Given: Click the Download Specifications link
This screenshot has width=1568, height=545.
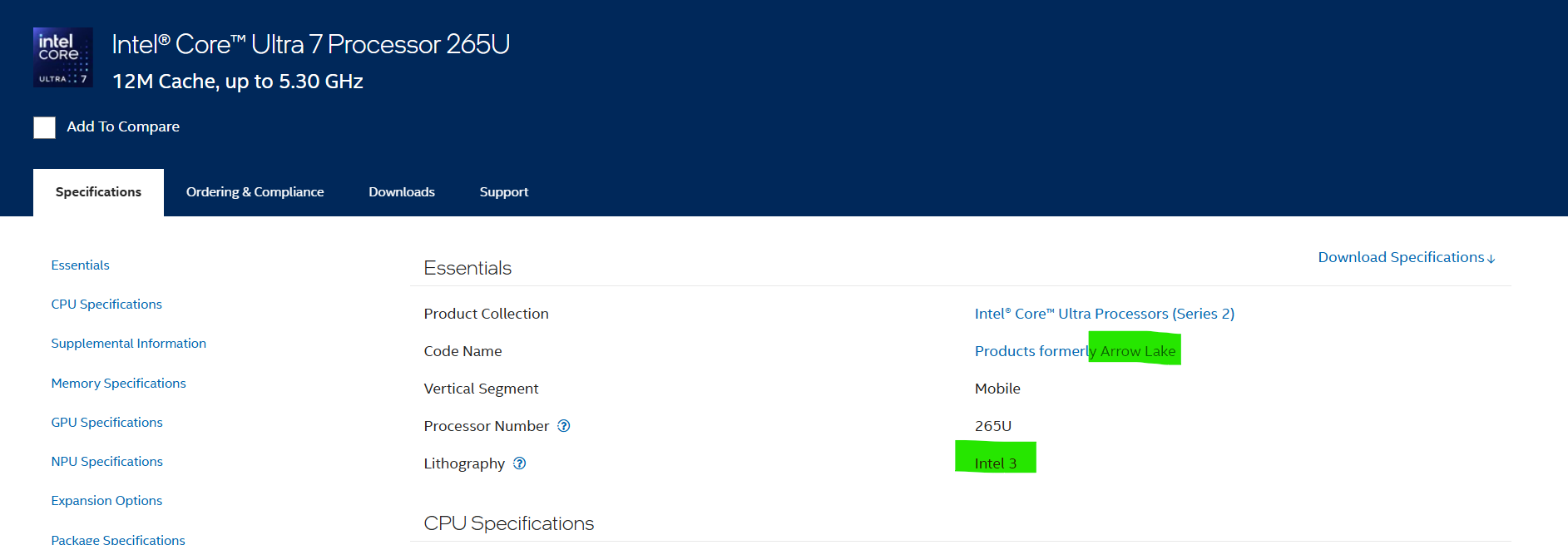Looking at the screenshot, I should click(x=1406, y=258).
